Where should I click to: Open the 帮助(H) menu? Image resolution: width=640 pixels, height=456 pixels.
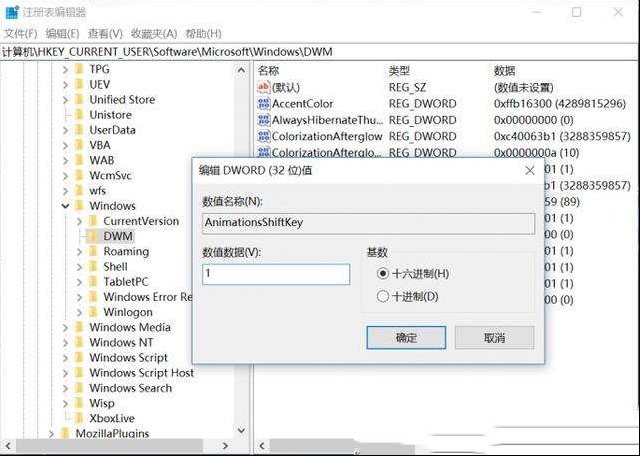[203, 33]
